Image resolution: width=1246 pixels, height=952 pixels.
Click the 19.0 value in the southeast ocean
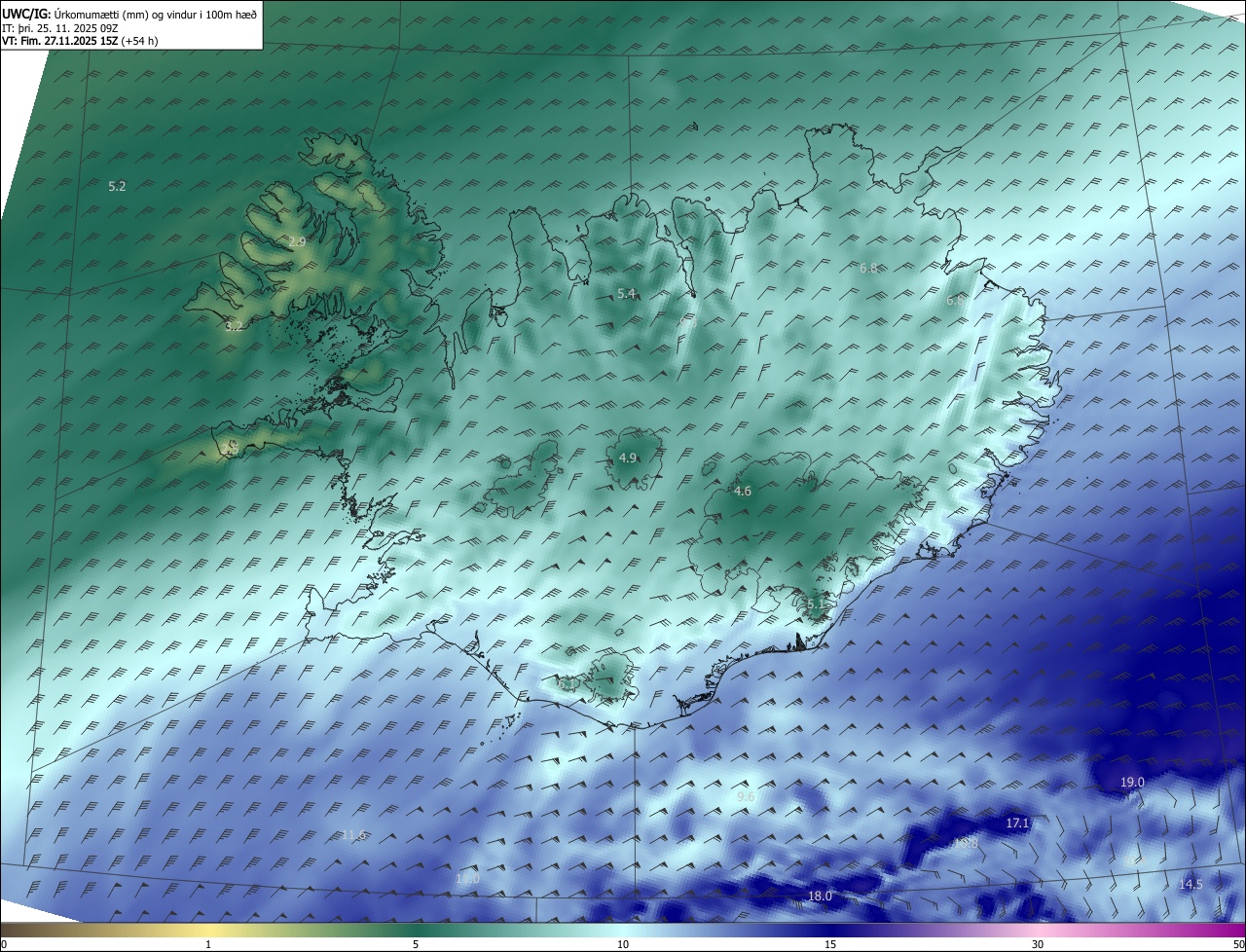[x=1132, y=783]
